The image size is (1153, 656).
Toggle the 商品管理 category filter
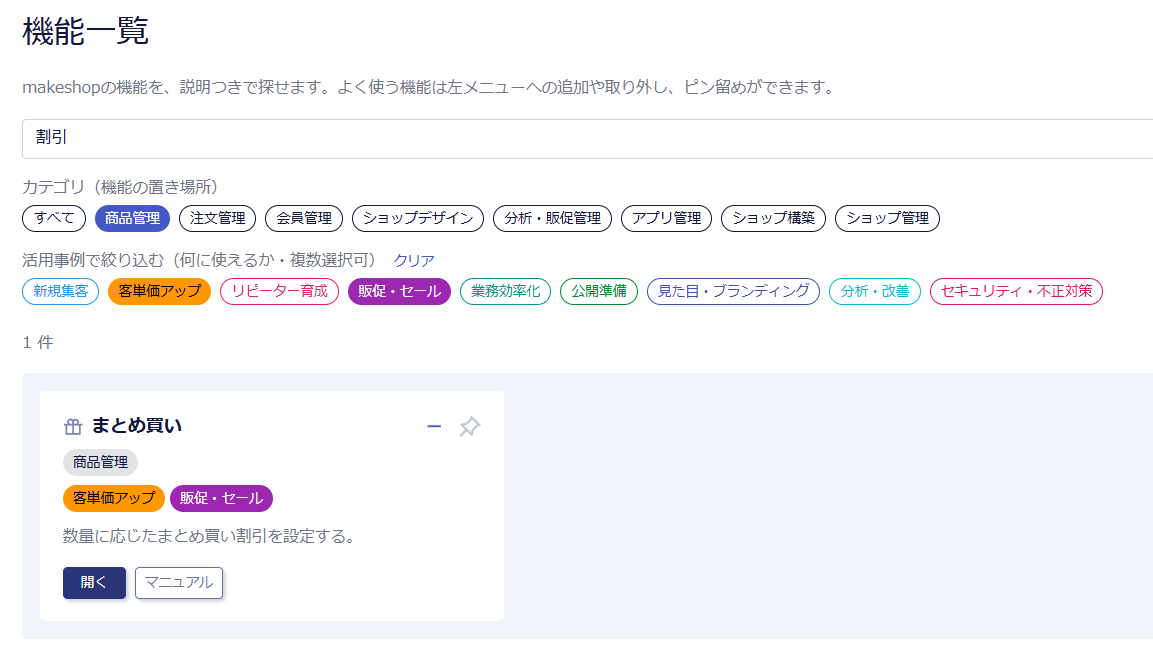[x=132, y=218]
